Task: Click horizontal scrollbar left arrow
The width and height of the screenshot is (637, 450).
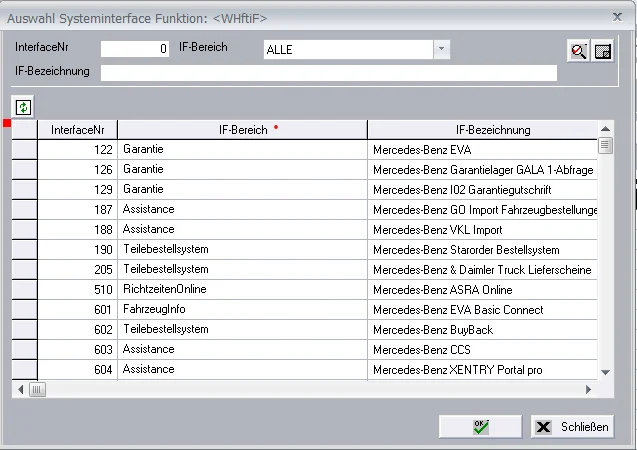Action: [x=20, y=389]
